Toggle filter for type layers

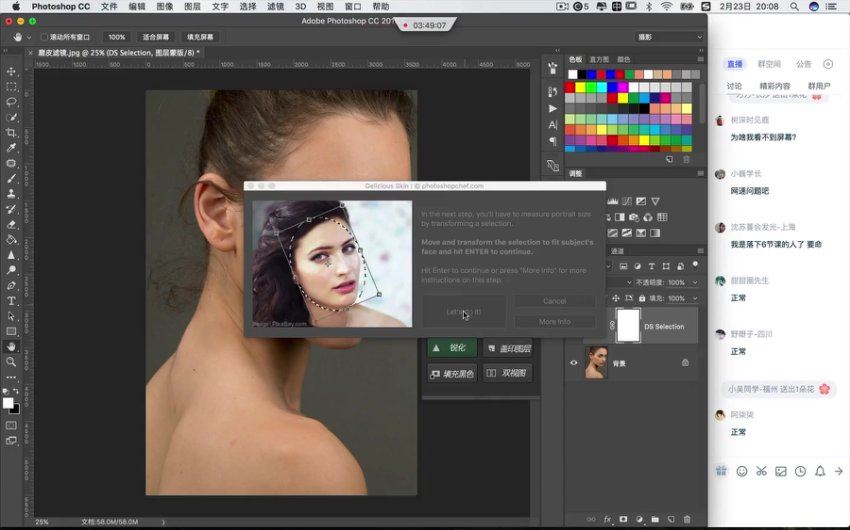click(x=652, y=266)
